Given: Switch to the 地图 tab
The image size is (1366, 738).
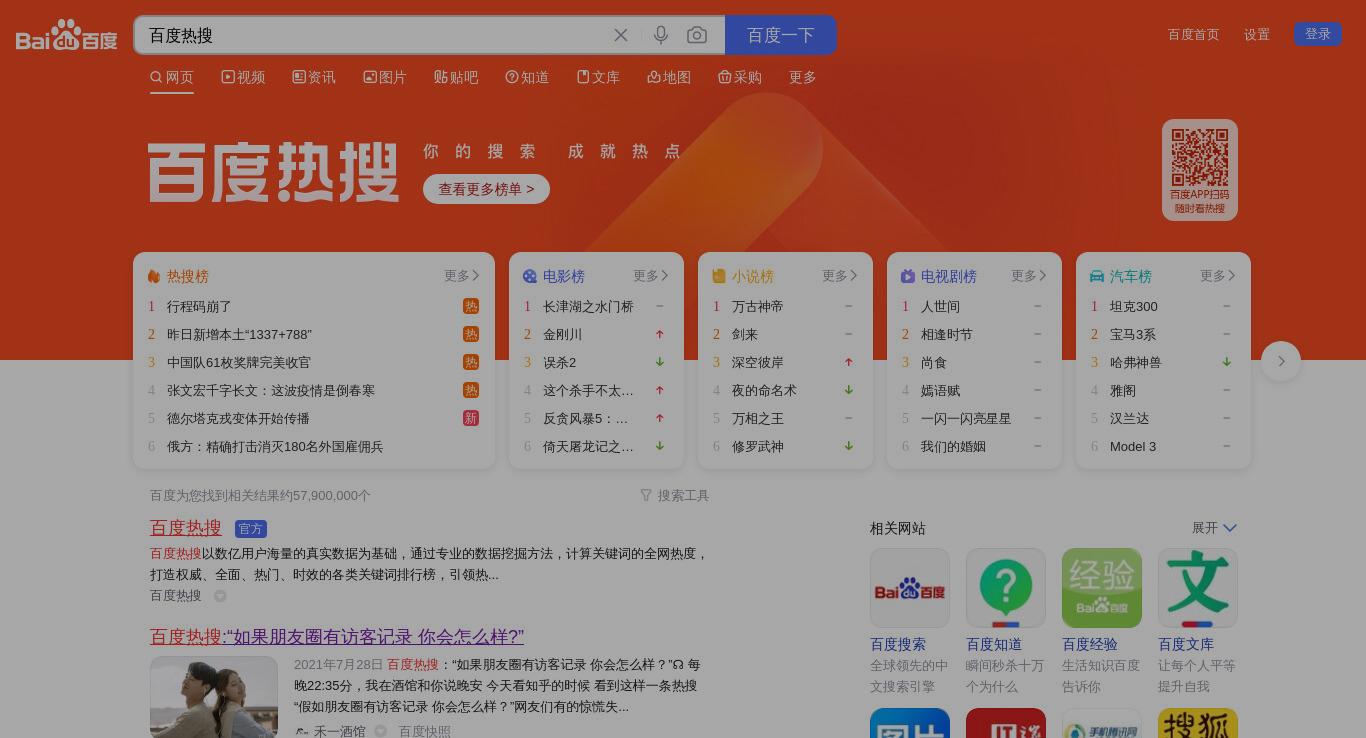Looking at the screenshot, I should pos(669,77).
